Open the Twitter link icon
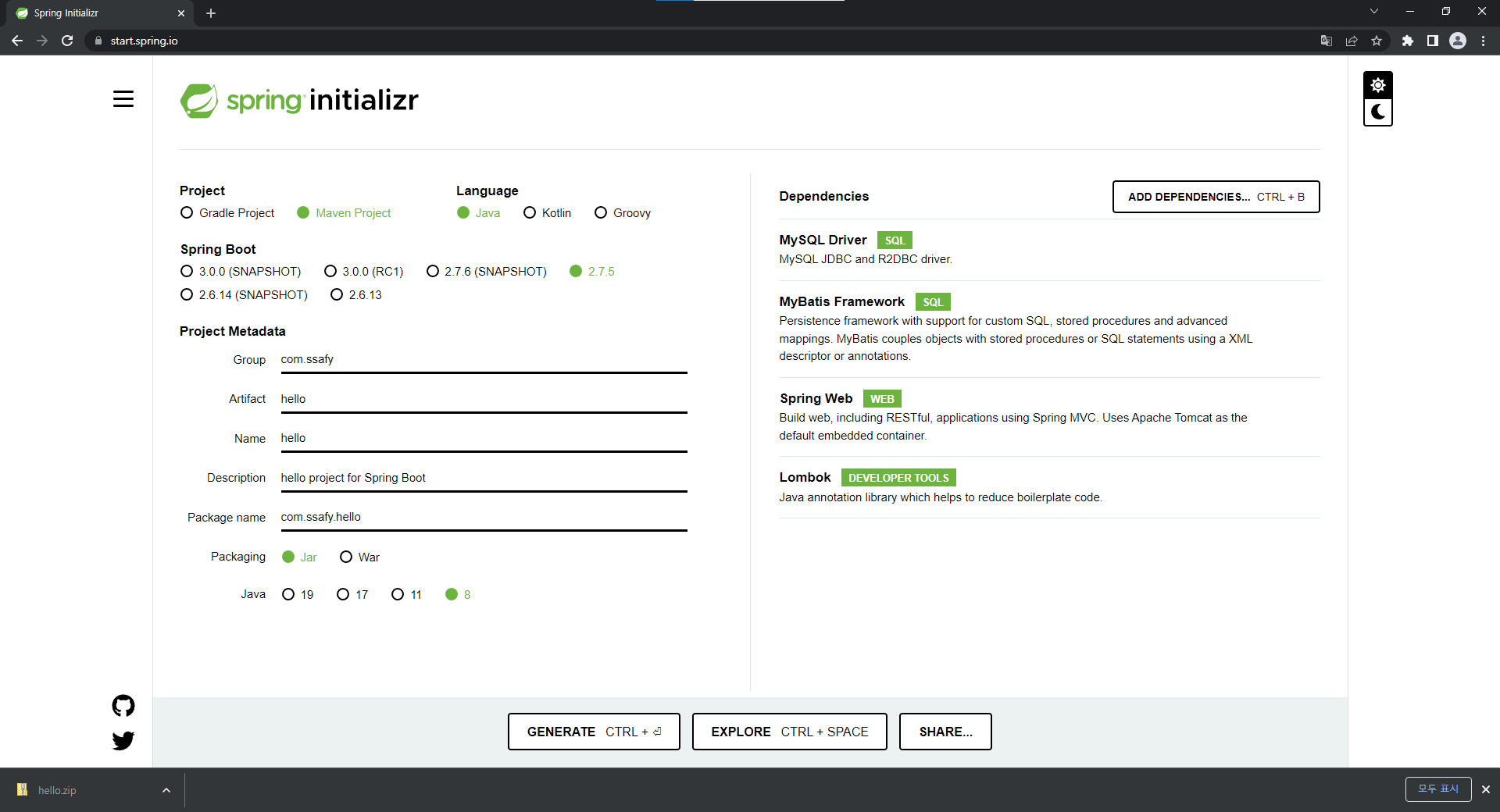1500x812 pixels. [123, 740]
